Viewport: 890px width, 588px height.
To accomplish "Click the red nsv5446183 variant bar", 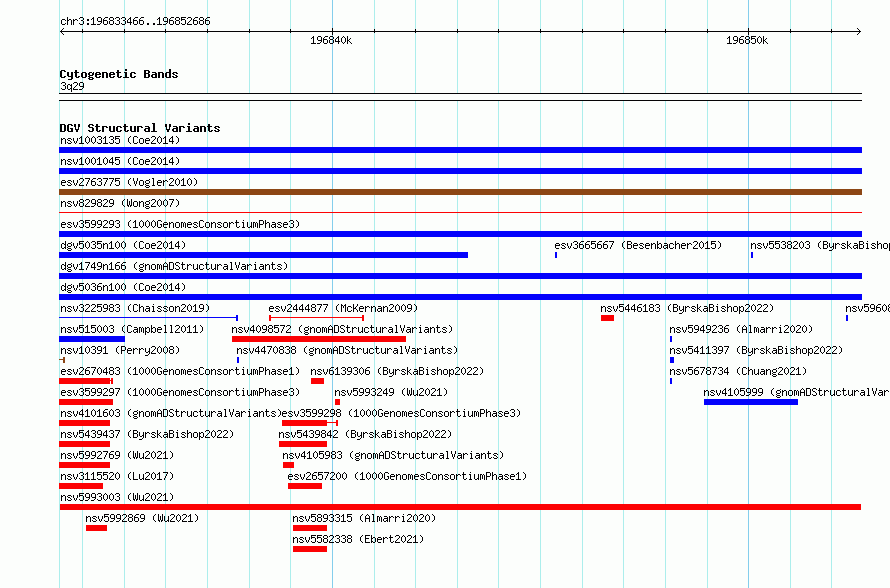I will click(607, 318).
